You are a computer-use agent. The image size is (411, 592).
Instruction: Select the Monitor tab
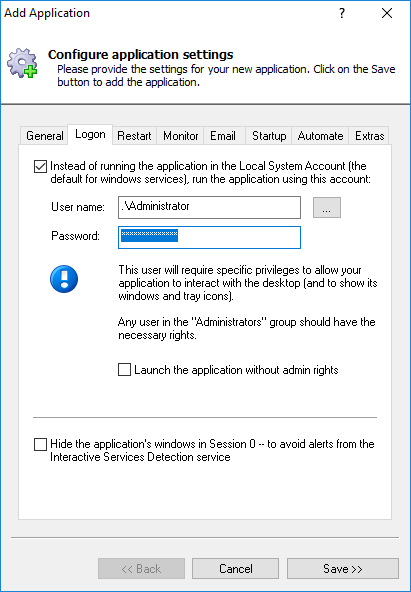click(x=180, y=136)
